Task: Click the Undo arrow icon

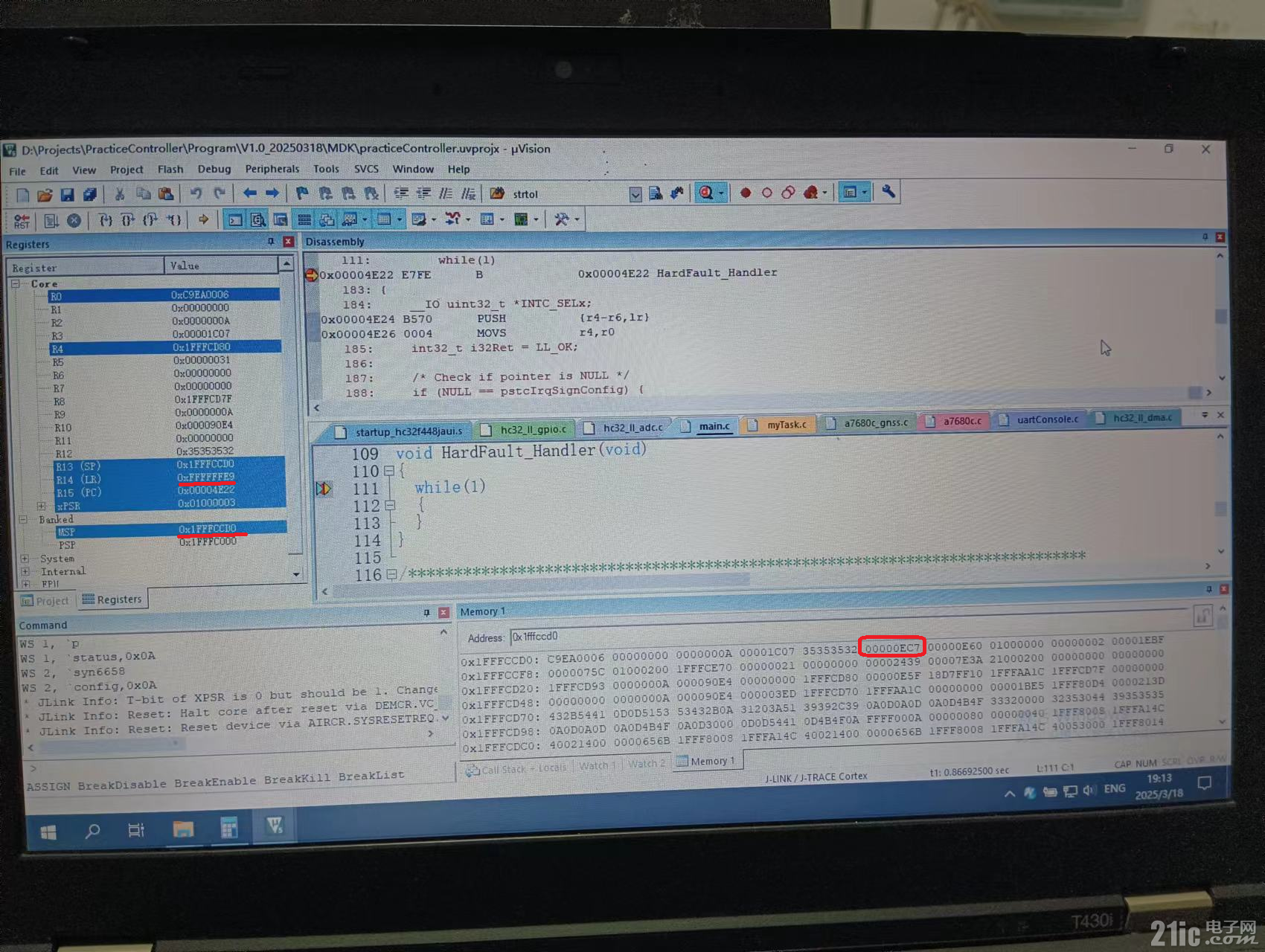Action: point(196,193)
